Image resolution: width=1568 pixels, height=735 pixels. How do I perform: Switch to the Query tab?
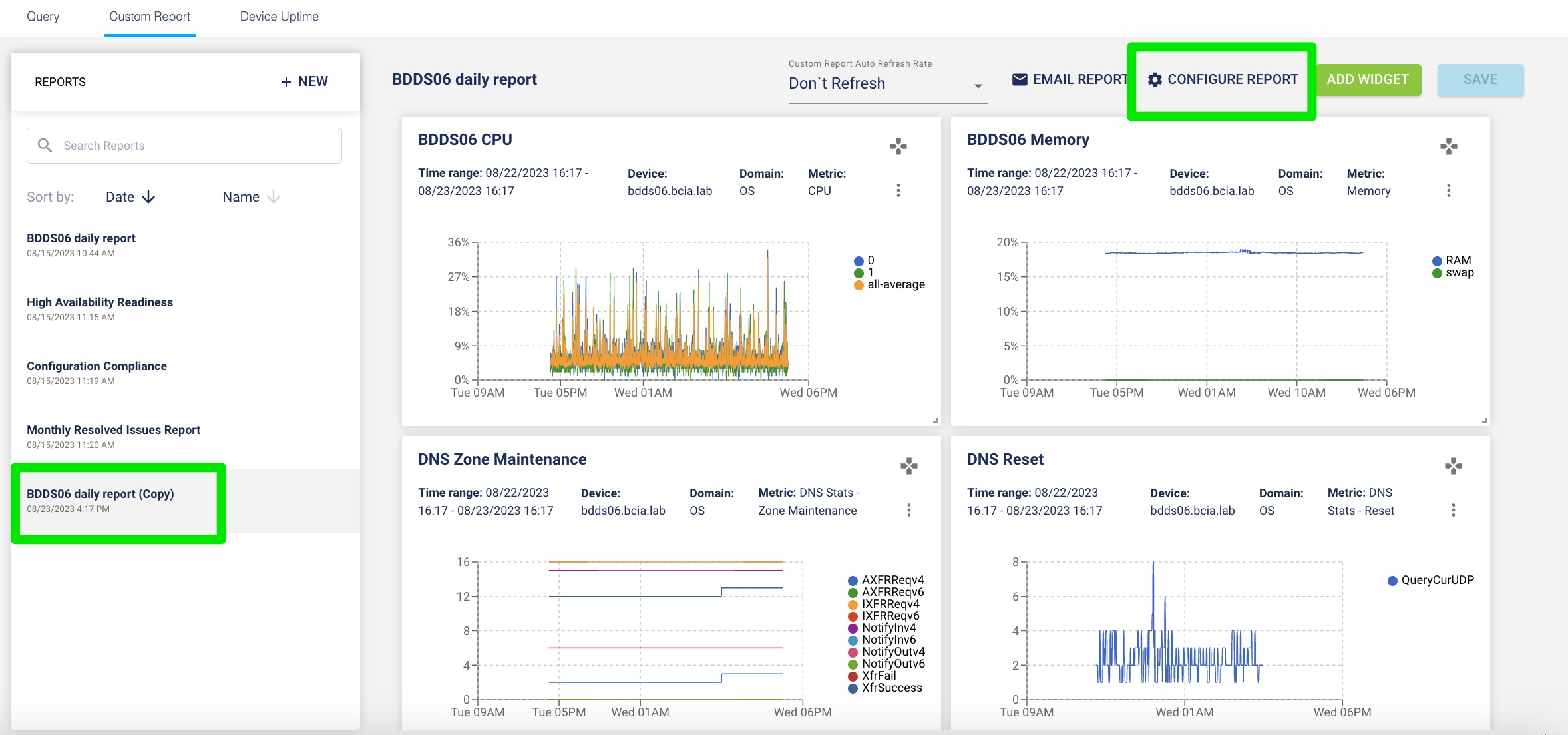coord(43,17)
